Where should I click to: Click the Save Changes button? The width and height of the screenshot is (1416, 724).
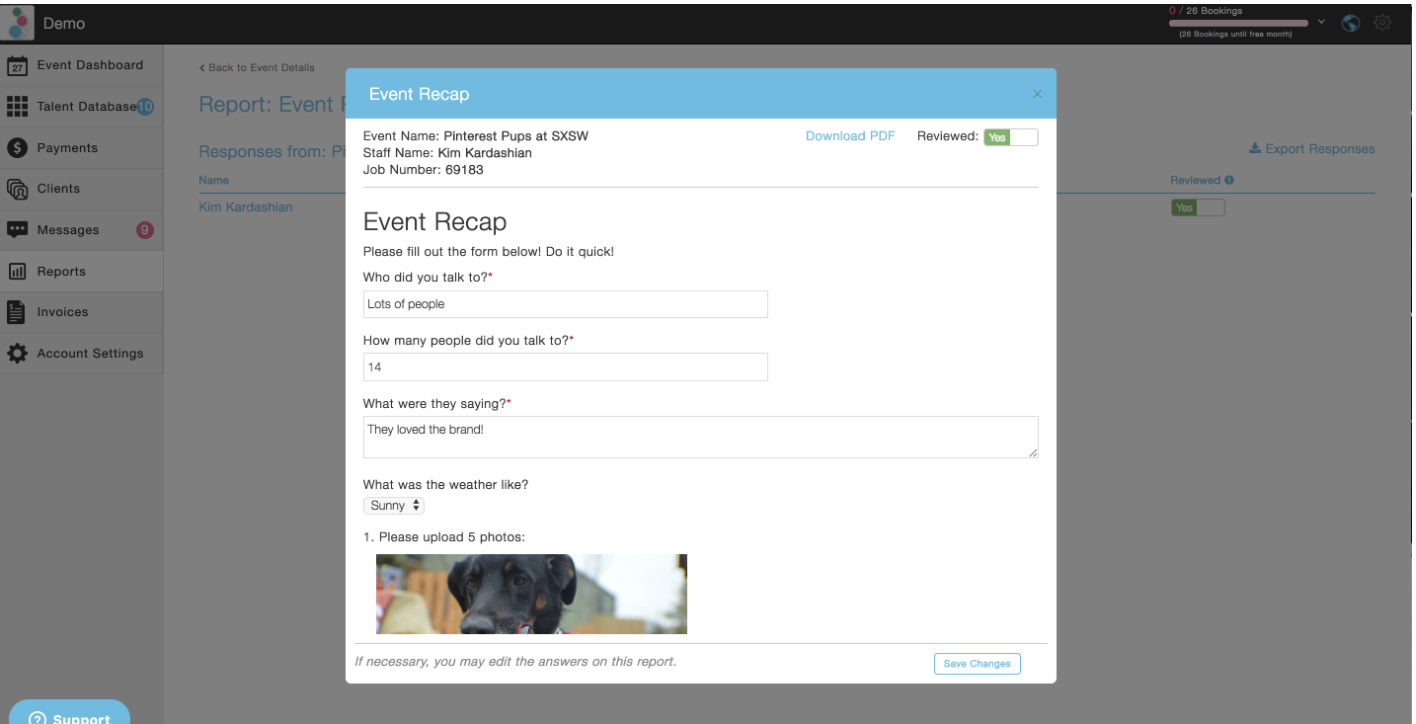977,663
